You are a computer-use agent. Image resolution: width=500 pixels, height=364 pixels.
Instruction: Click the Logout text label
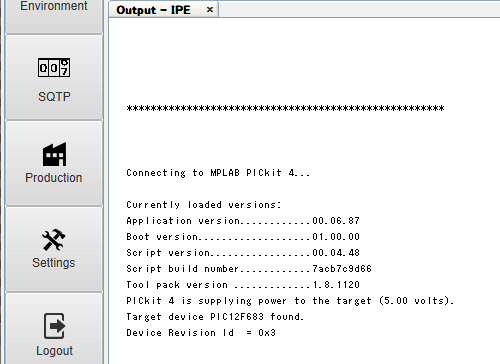(54, 351)
